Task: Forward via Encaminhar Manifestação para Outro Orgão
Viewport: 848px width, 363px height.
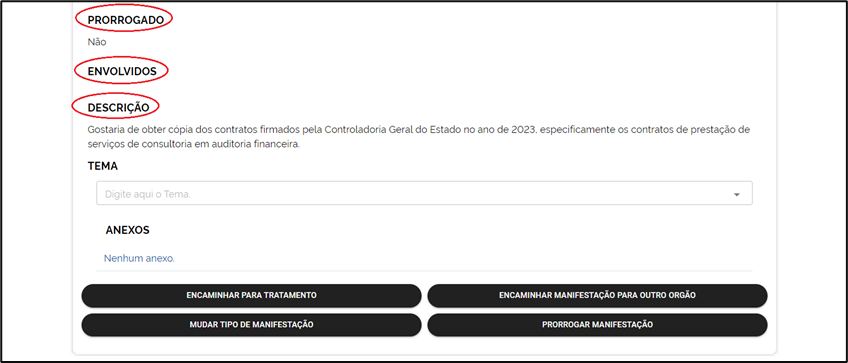Action: click(x=597, y=295)
